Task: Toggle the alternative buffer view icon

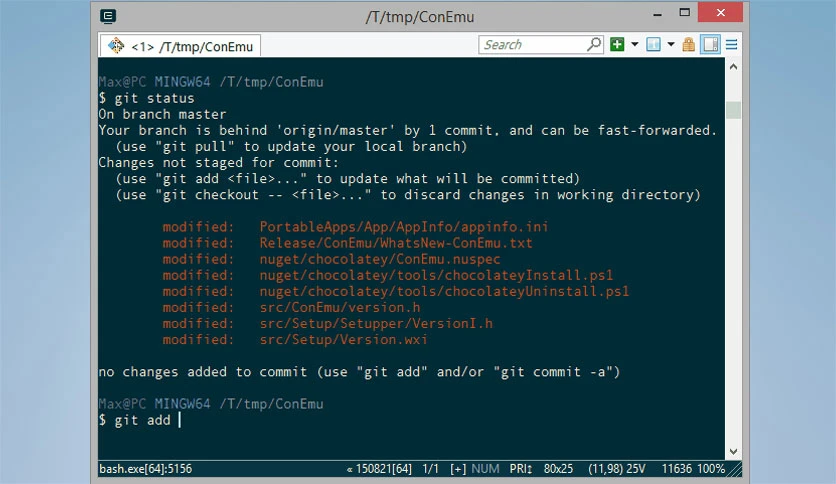Action: (710, 44)
